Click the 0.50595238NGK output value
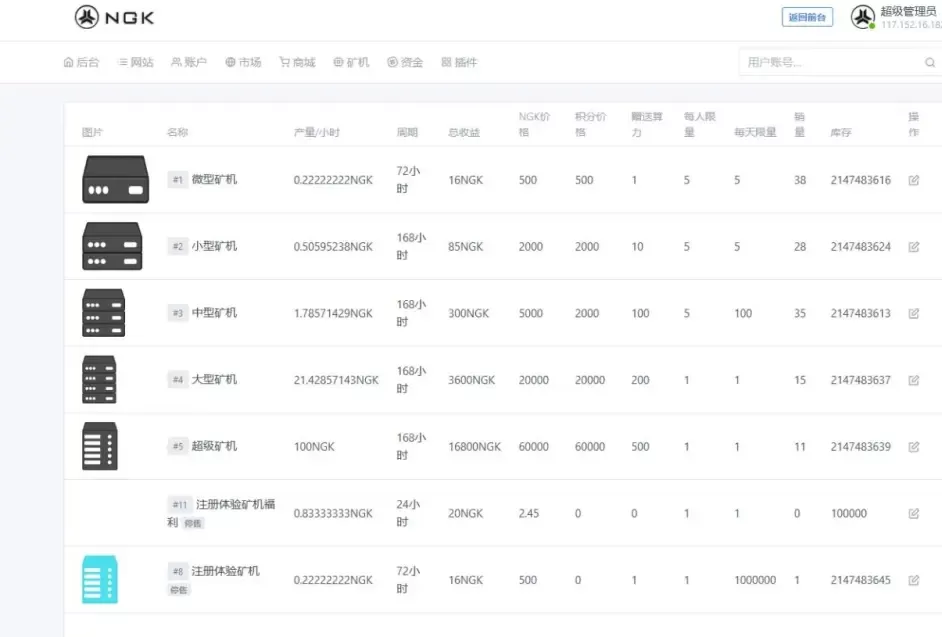 click(333, 246)
